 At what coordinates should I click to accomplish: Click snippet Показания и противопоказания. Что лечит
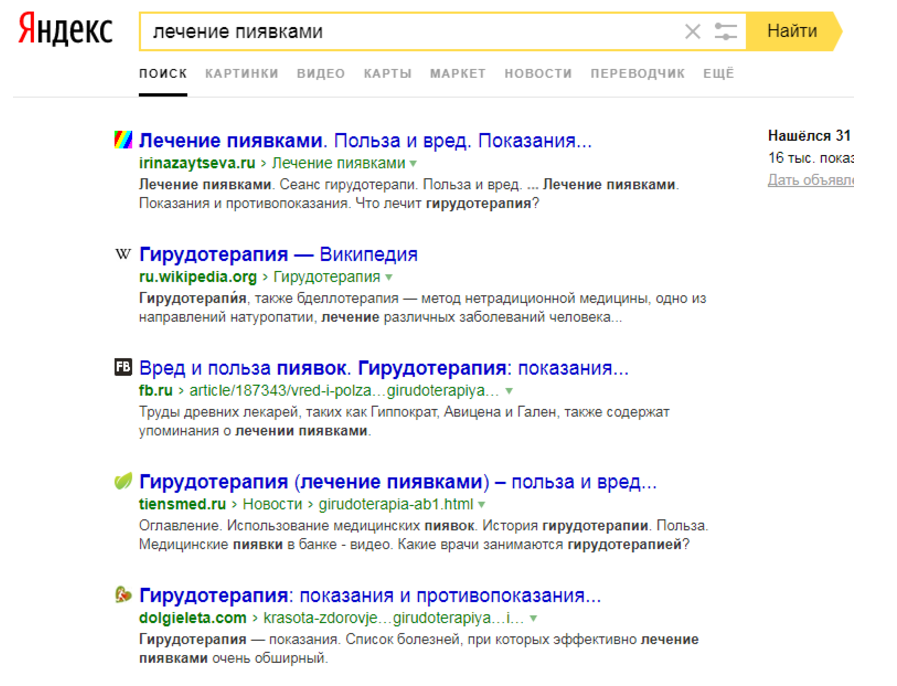tap(339, 204)
